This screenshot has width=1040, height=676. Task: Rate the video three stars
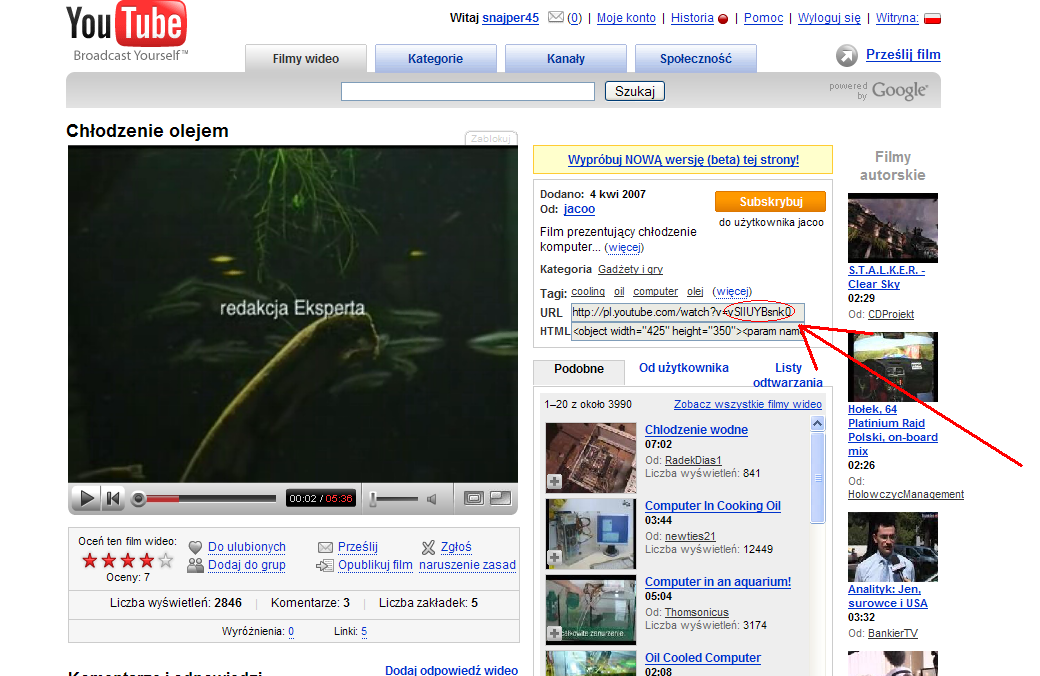(128, 561)
